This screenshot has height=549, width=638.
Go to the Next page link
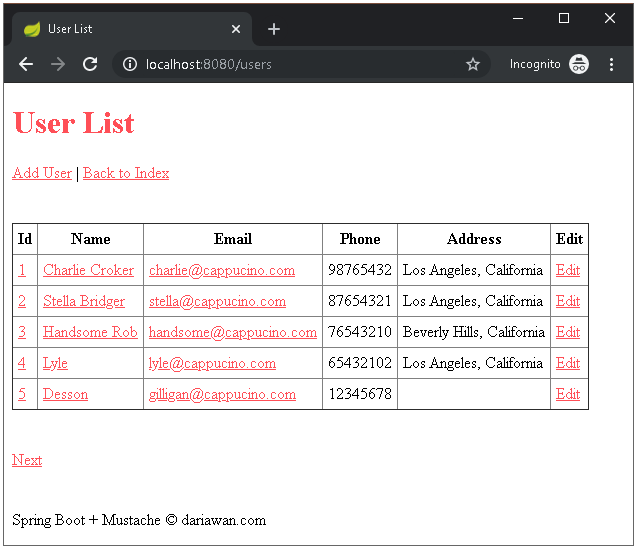(27, 460)
